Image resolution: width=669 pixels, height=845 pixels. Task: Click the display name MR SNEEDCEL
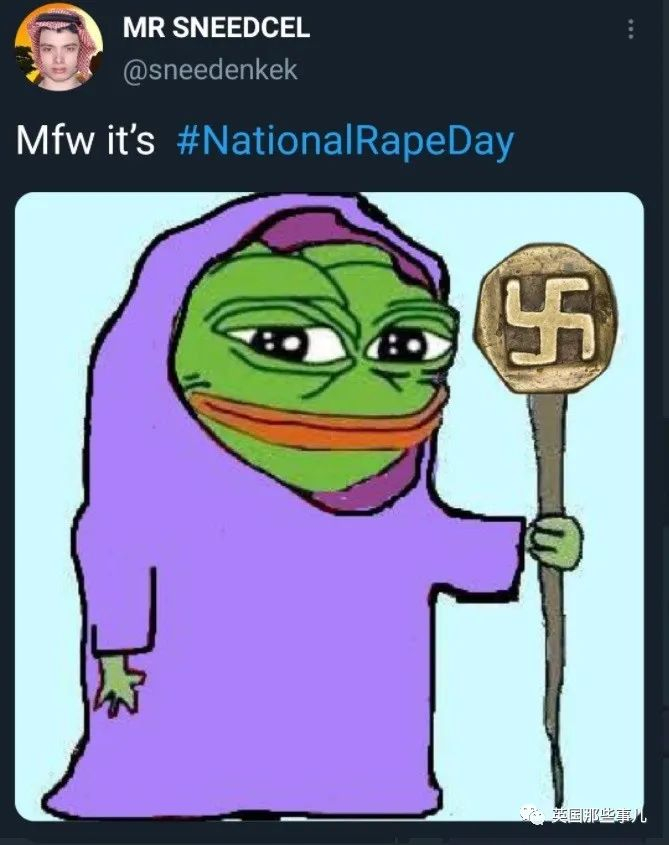[x=216, y=27]
